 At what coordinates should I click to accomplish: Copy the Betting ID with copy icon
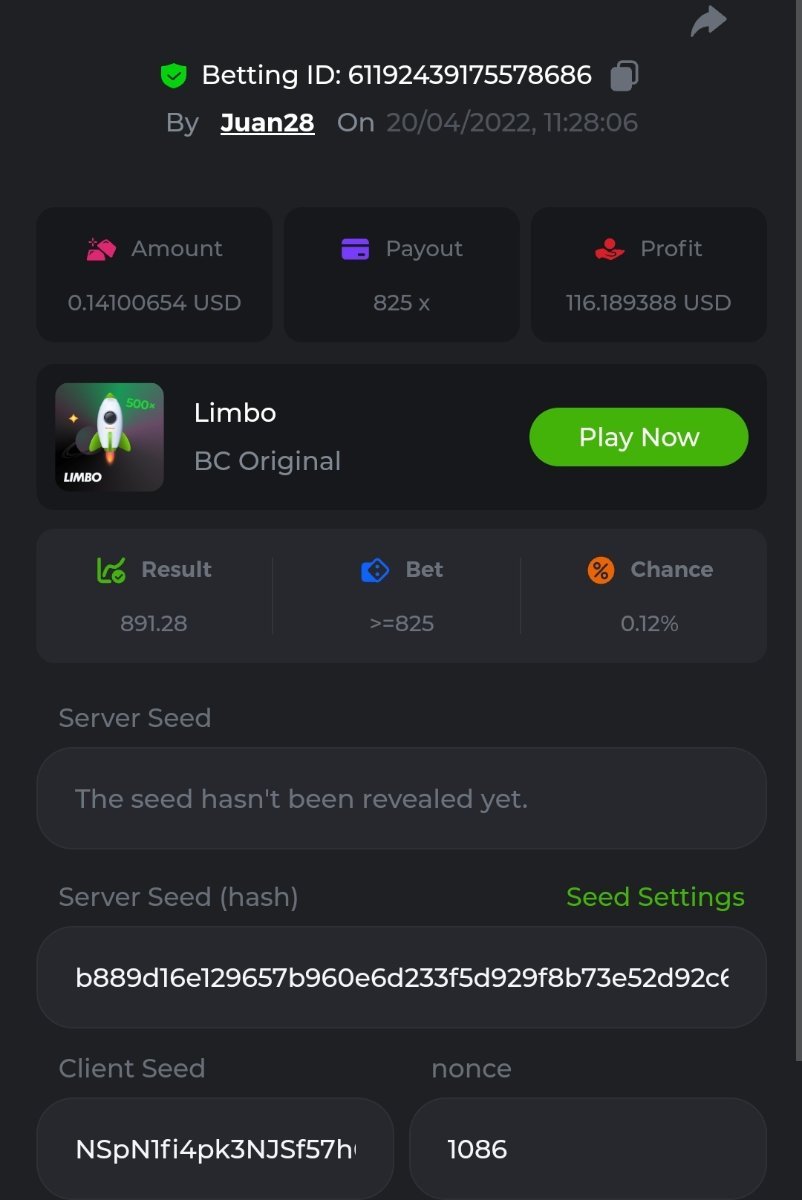(x=624, y=76)
